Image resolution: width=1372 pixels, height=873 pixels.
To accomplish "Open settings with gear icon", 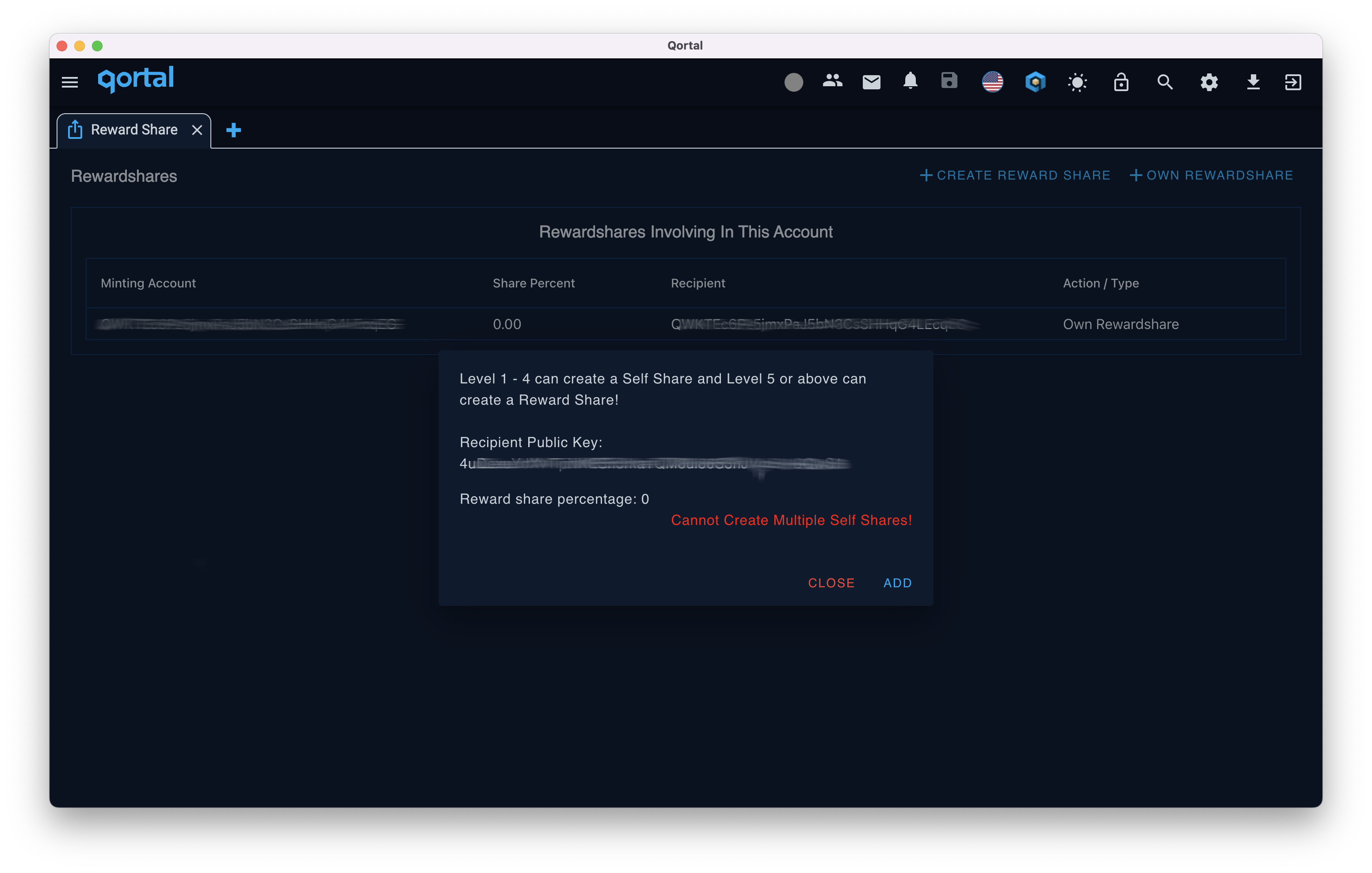I will [x=1208, y=82].
